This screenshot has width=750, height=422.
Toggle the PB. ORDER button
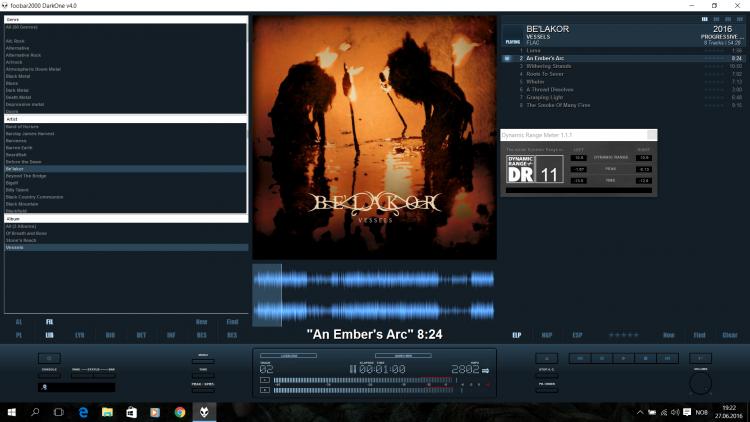(x=546, y=388)
